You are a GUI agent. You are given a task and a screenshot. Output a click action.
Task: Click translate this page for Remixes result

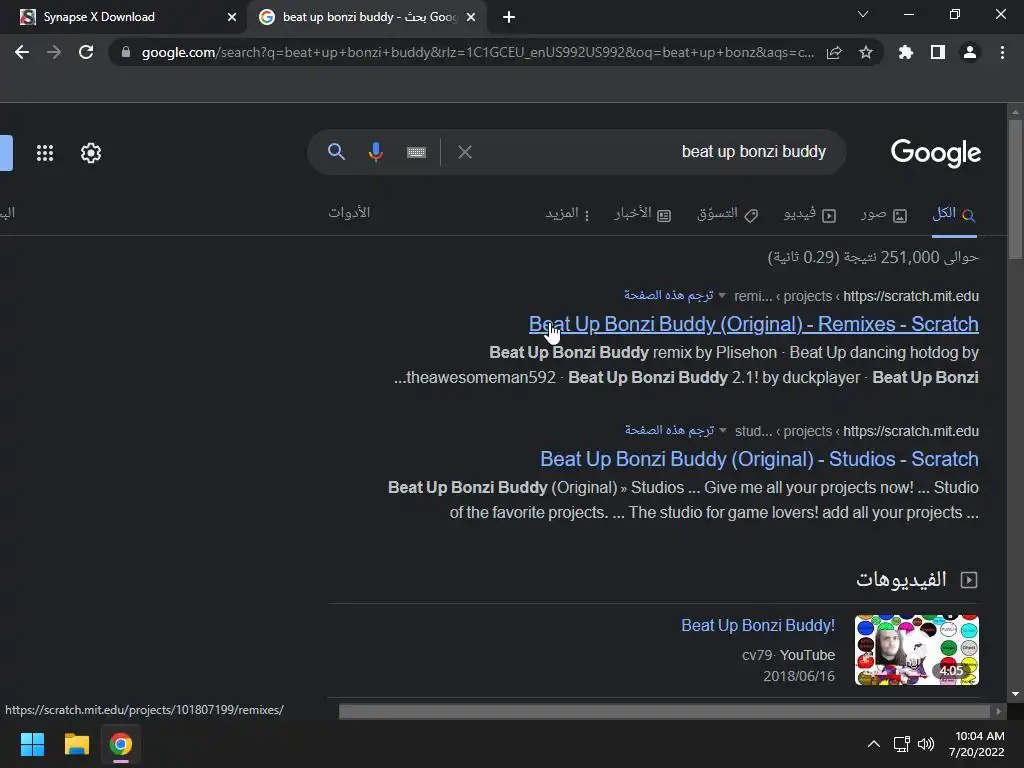(668, 295)
